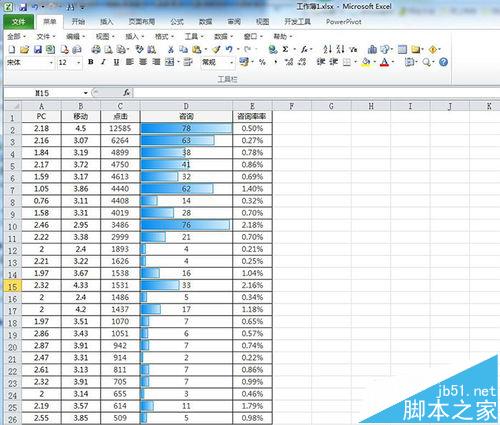Toggle align left
500x425 pixels.
(x=130, y=62)
